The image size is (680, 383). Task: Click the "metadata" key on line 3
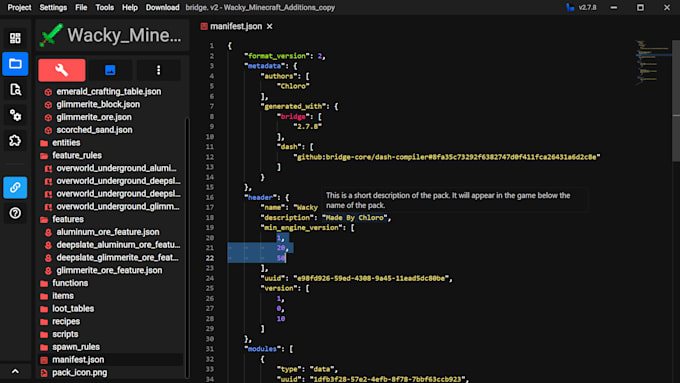click(264, 66)
